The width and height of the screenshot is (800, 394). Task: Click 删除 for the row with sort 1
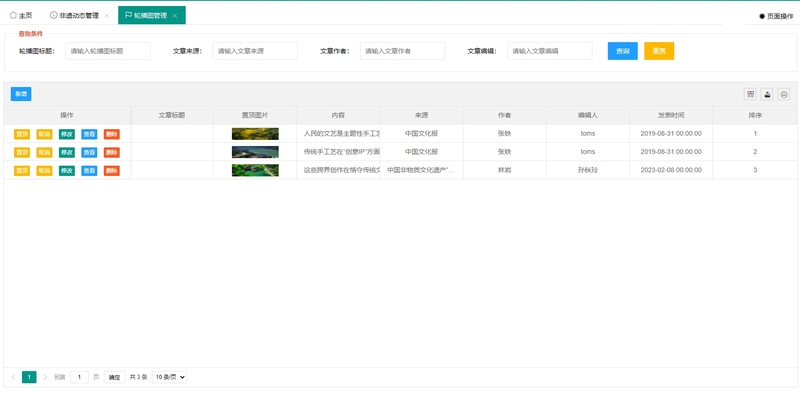(112, 134)
